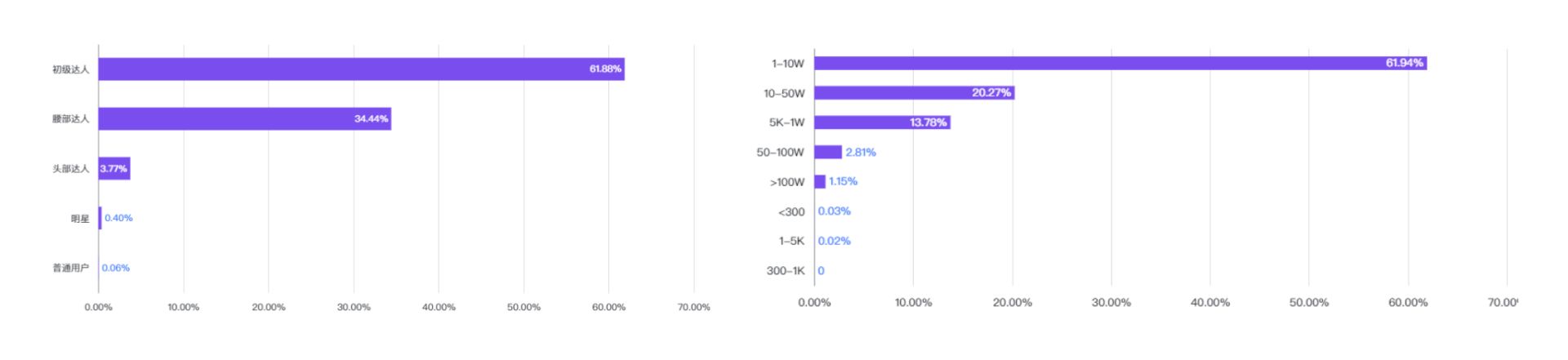The width and height of the screenshot is (1568, 360).
Task: Click the 0.06% value for 普通用户
Action: click(116, 268)
